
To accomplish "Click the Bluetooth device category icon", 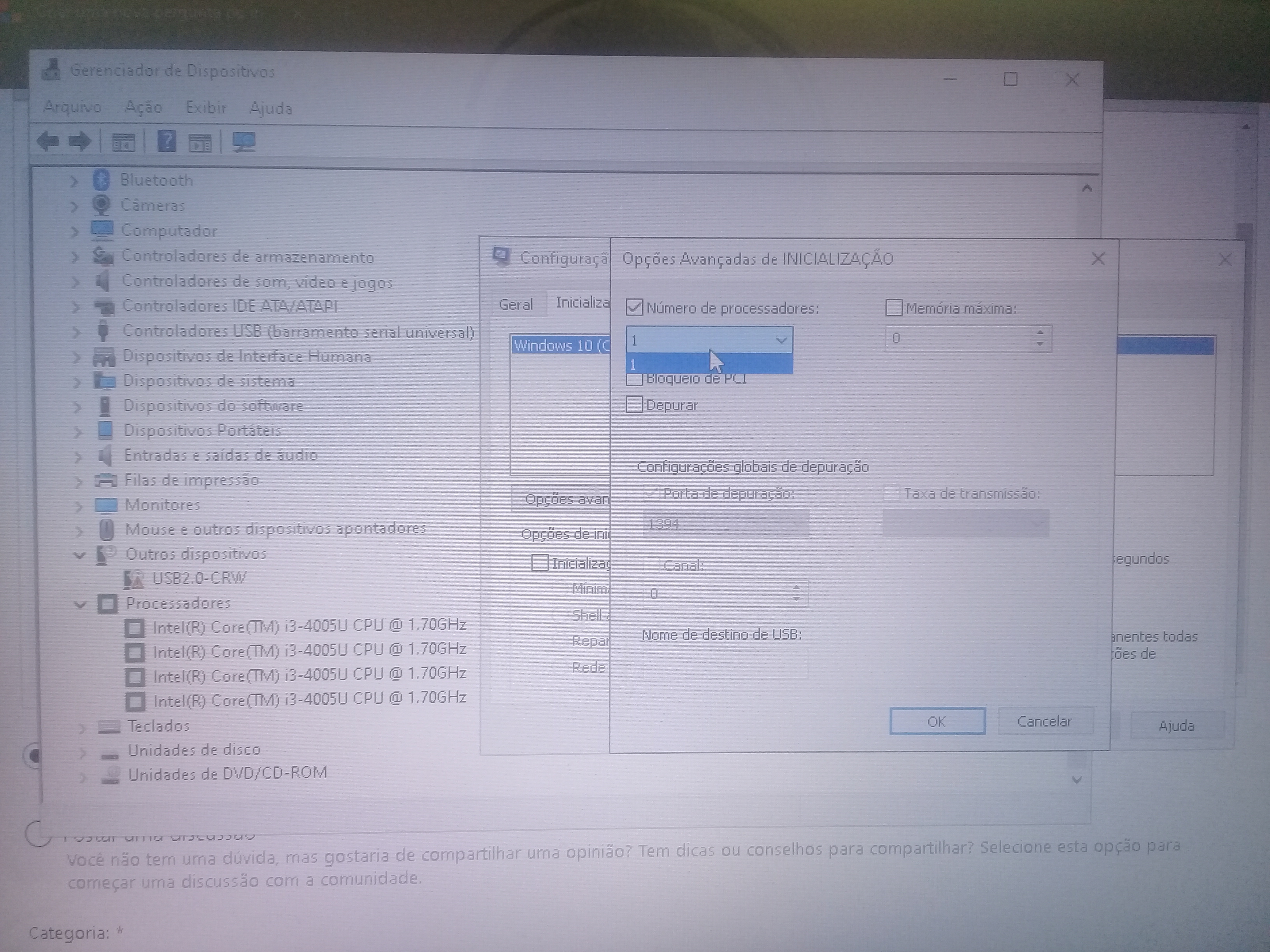I will coord(102,180).
